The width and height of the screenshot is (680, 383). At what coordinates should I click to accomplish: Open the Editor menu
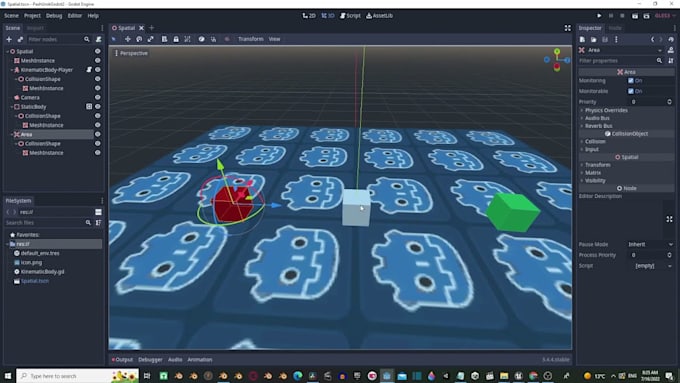[75, 16]
